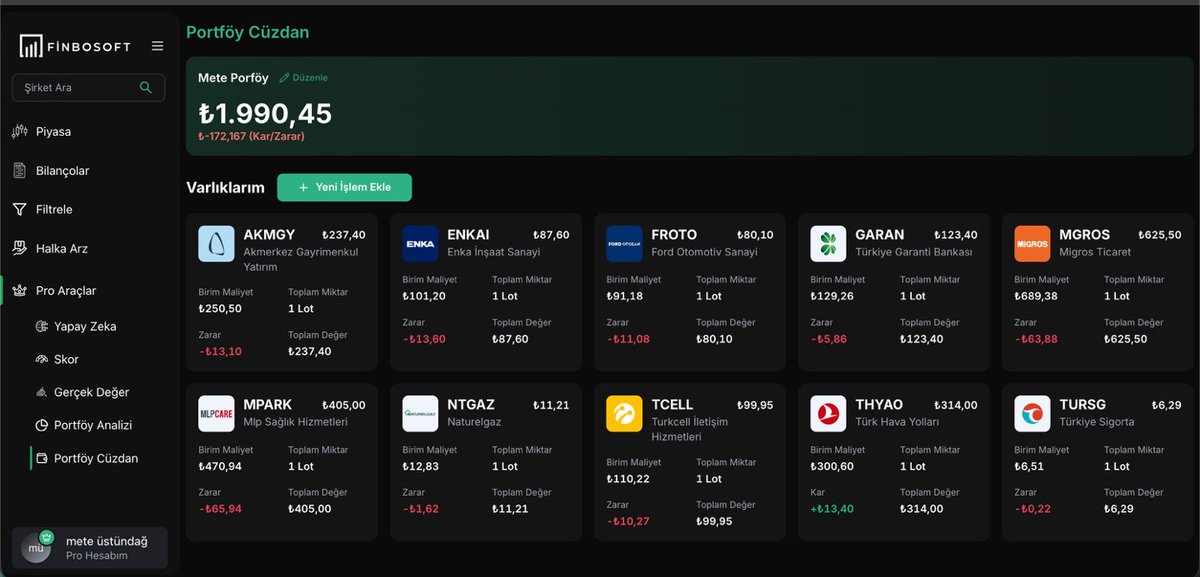Click THYAO profit value +₺13,40
This screenshot has height=577, width=1200.
pyautogui.click(x=832, y=509)
